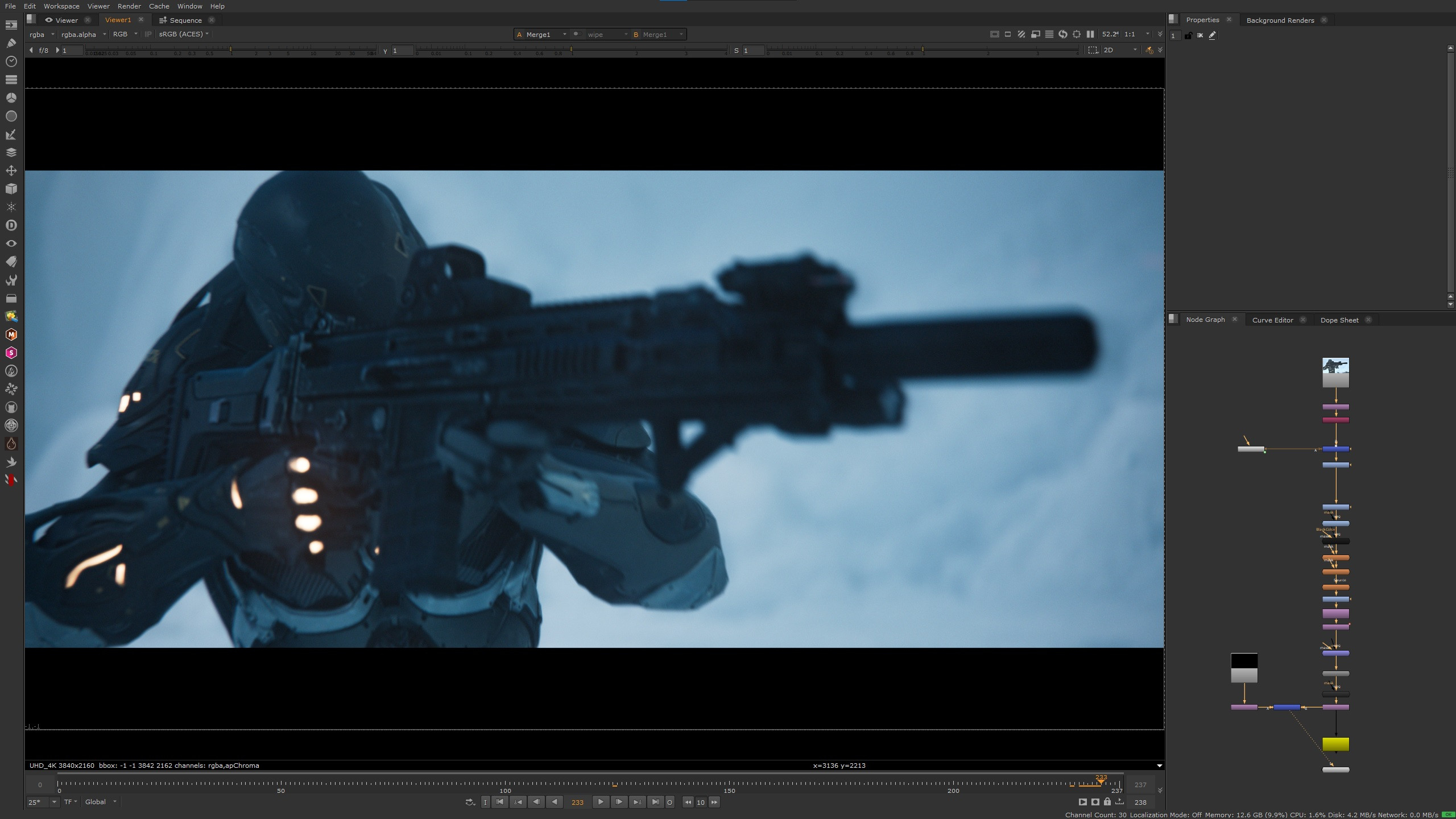Open the orange M hexagon plugin menu
The height and width of the screenshot is (819, 1456).
pyautogui.click(x=11, y=334)
